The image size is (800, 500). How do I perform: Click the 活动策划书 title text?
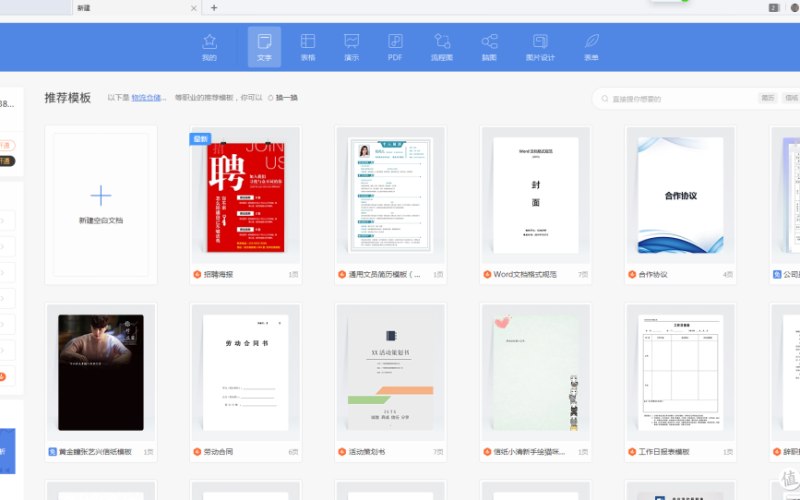click(367, 452)
